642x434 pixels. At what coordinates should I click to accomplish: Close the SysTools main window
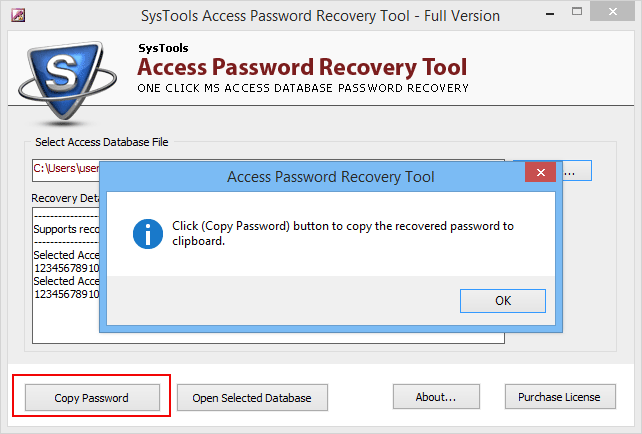pyautogui.click(x=613, y=12)
